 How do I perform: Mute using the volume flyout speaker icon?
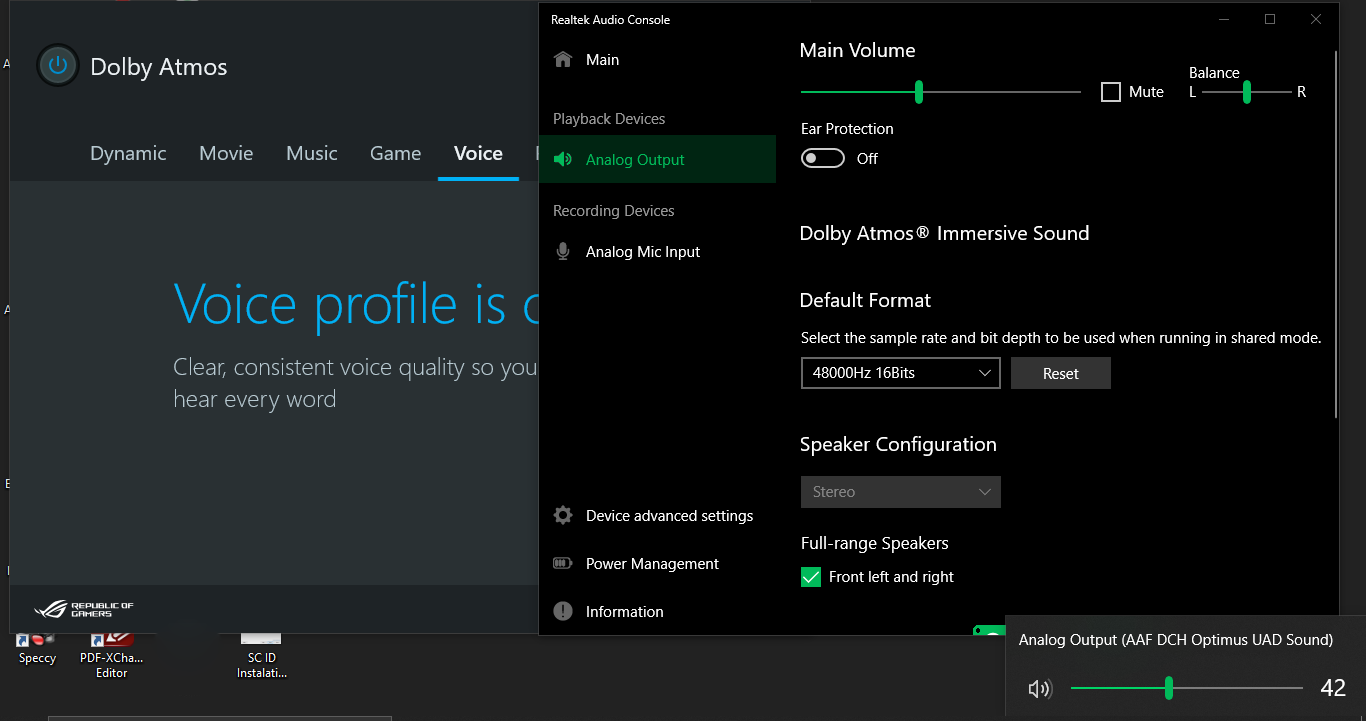click(x=1040, y=688)
